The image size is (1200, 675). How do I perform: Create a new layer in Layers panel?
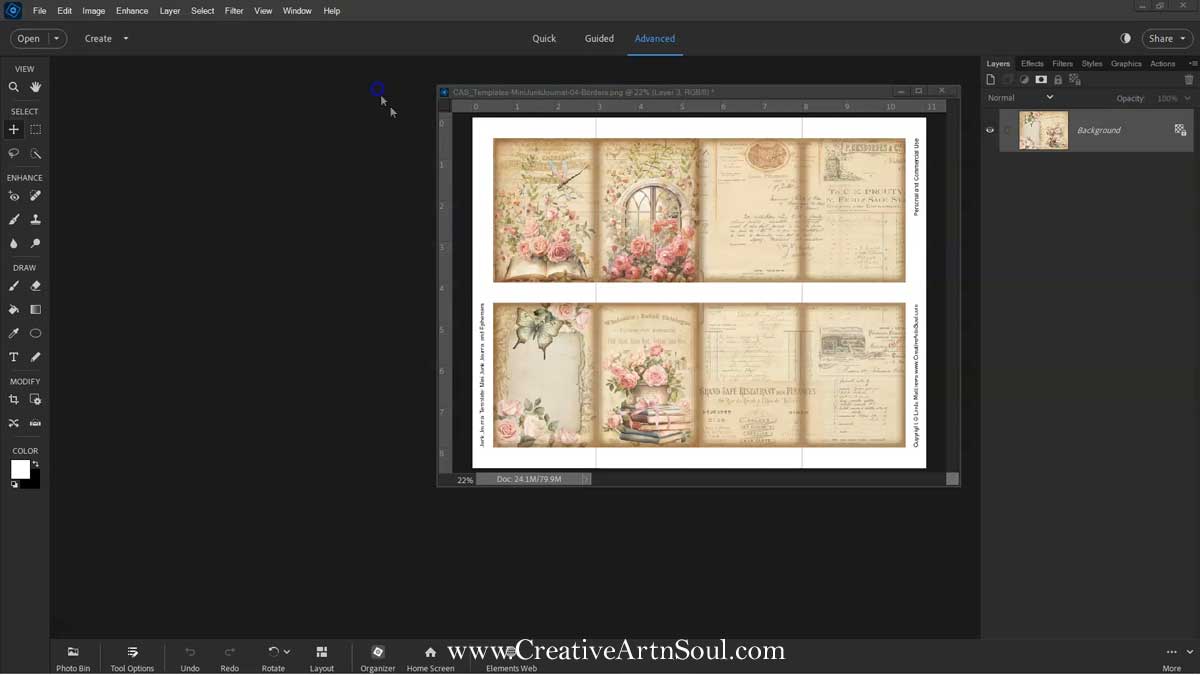point(991,79)
